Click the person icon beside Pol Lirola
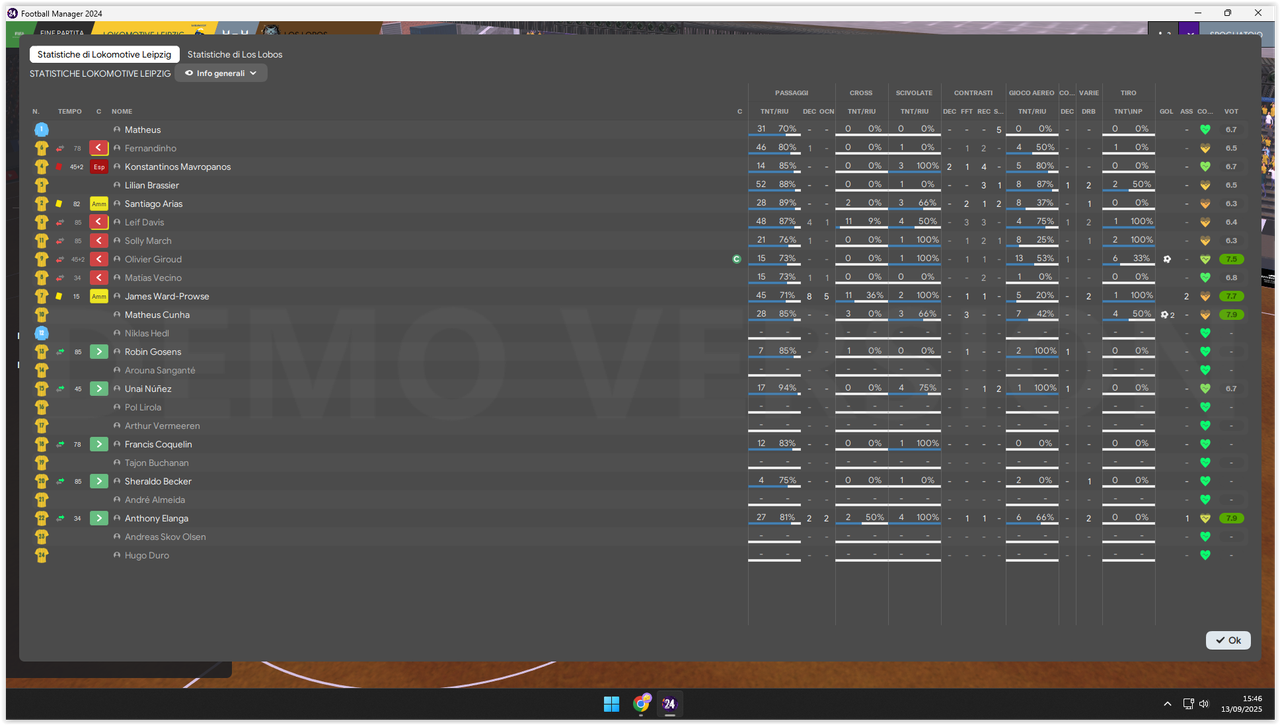Screen dimensions: 1280x725 click(117, 407)
